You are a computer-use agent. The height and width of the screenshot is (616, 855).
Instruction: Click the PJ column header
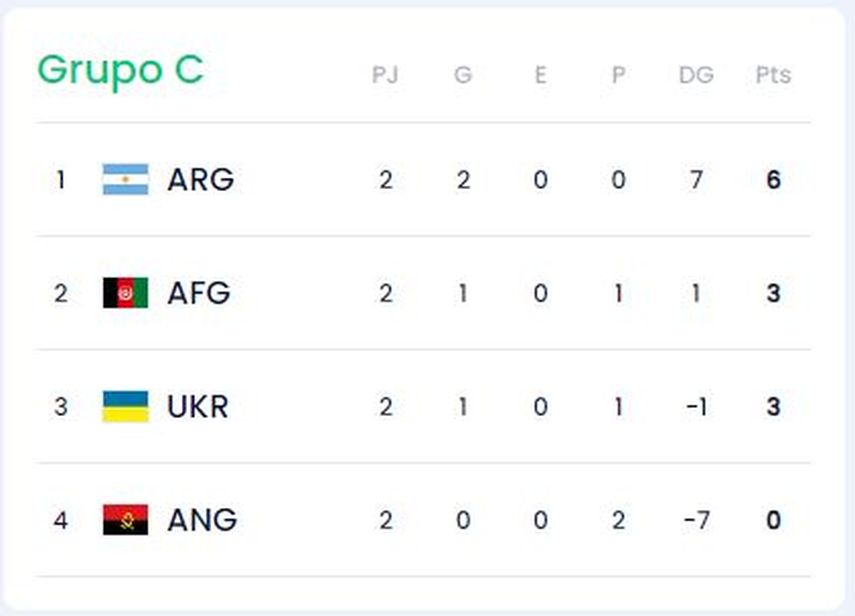[x=385, y=75]
